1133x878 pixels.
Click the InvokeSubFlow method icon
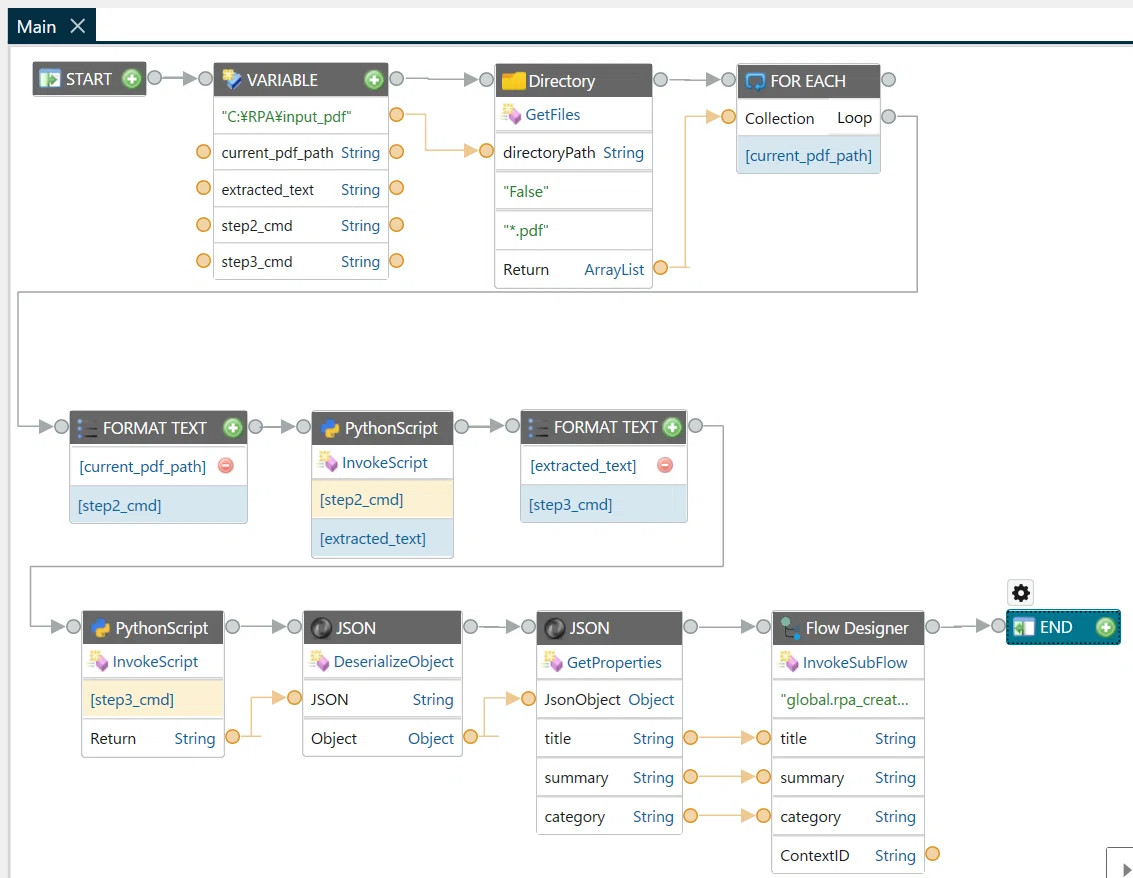[788, 662]
